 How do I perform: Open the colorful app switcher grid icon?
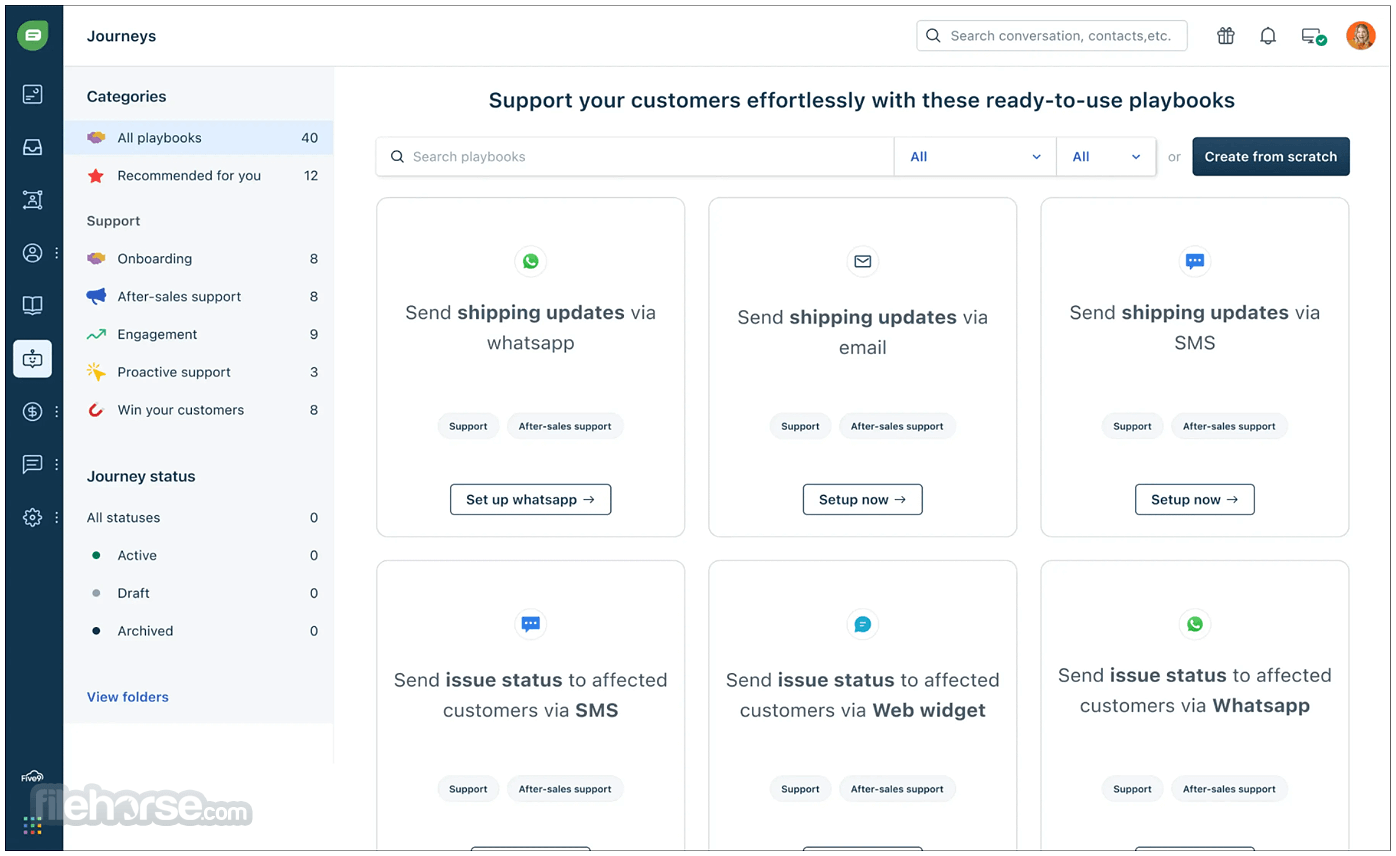point(33,826)
